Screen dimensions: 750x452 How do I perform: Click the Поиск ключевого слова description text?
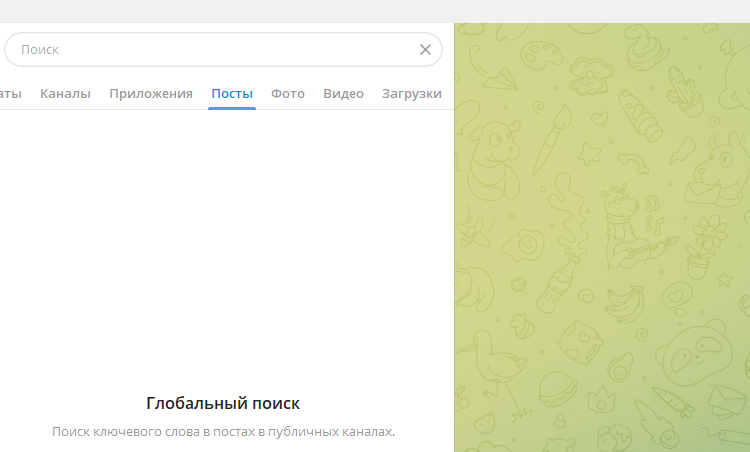coord(223,431)
